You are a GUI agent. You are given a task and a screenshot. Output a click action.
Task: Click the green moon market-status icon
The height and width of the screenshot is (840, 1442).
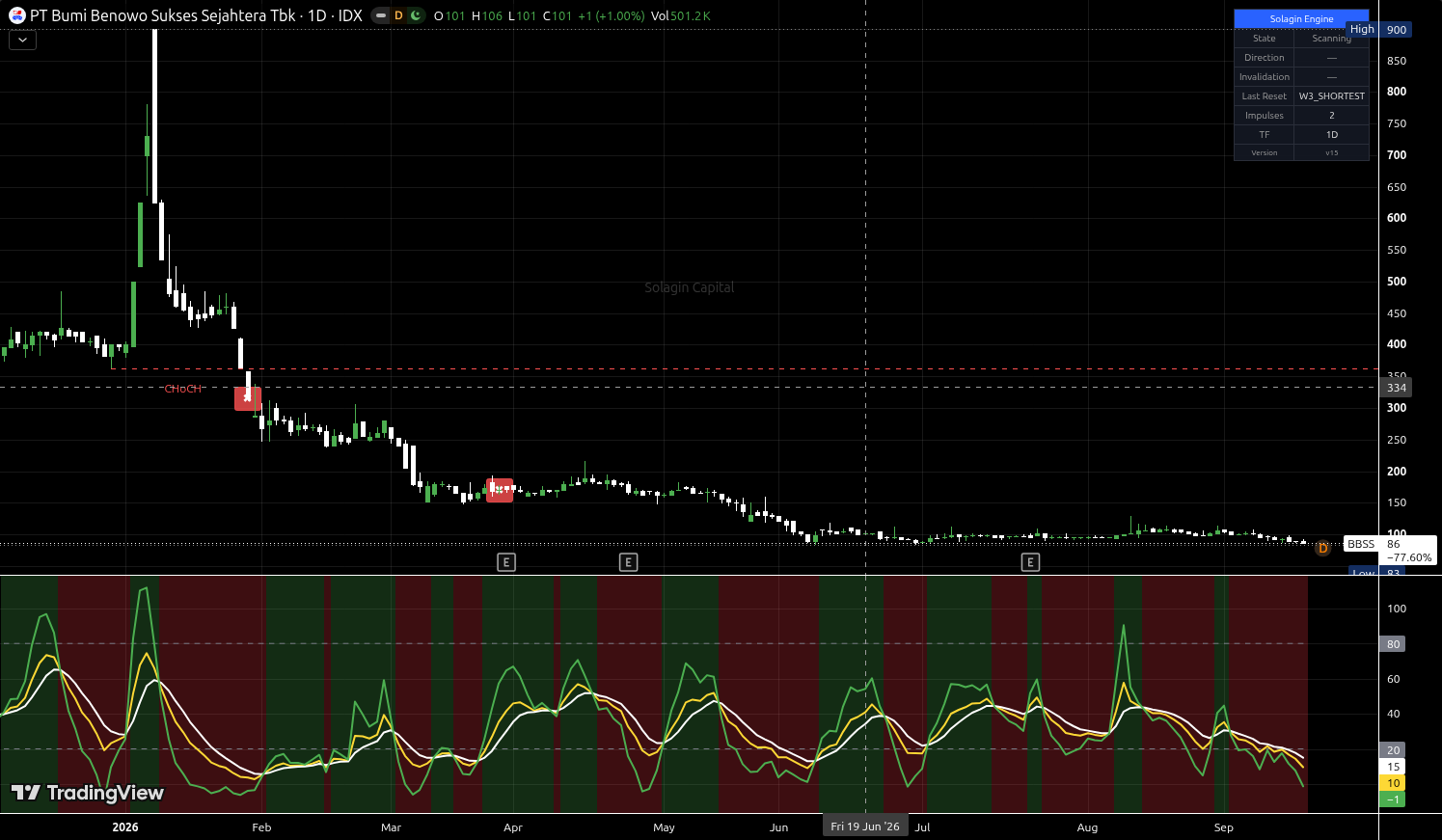coord(416,15)
